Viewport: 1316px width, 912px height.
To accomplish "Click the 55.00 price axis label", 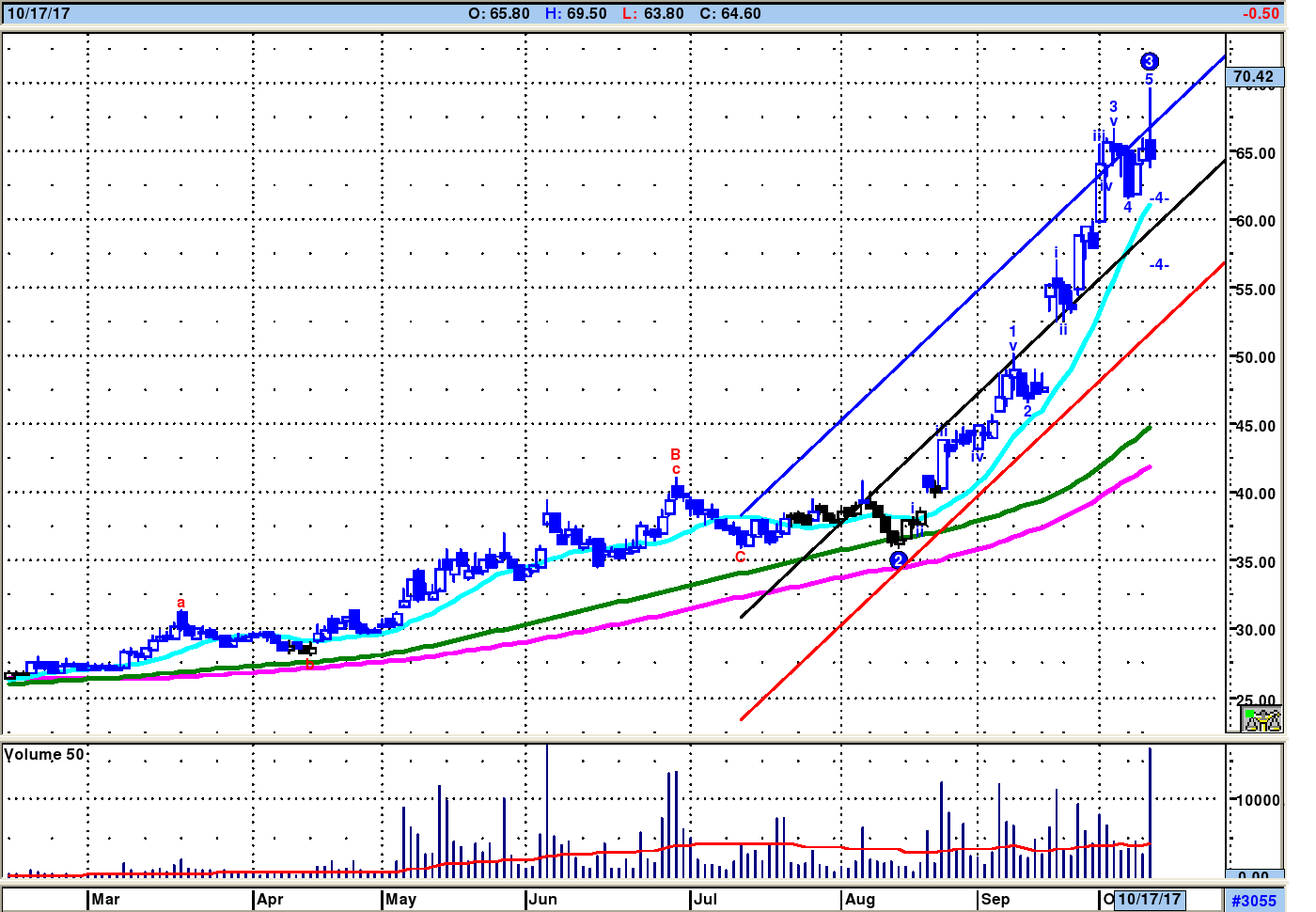I will click(x=1256, y=290).
